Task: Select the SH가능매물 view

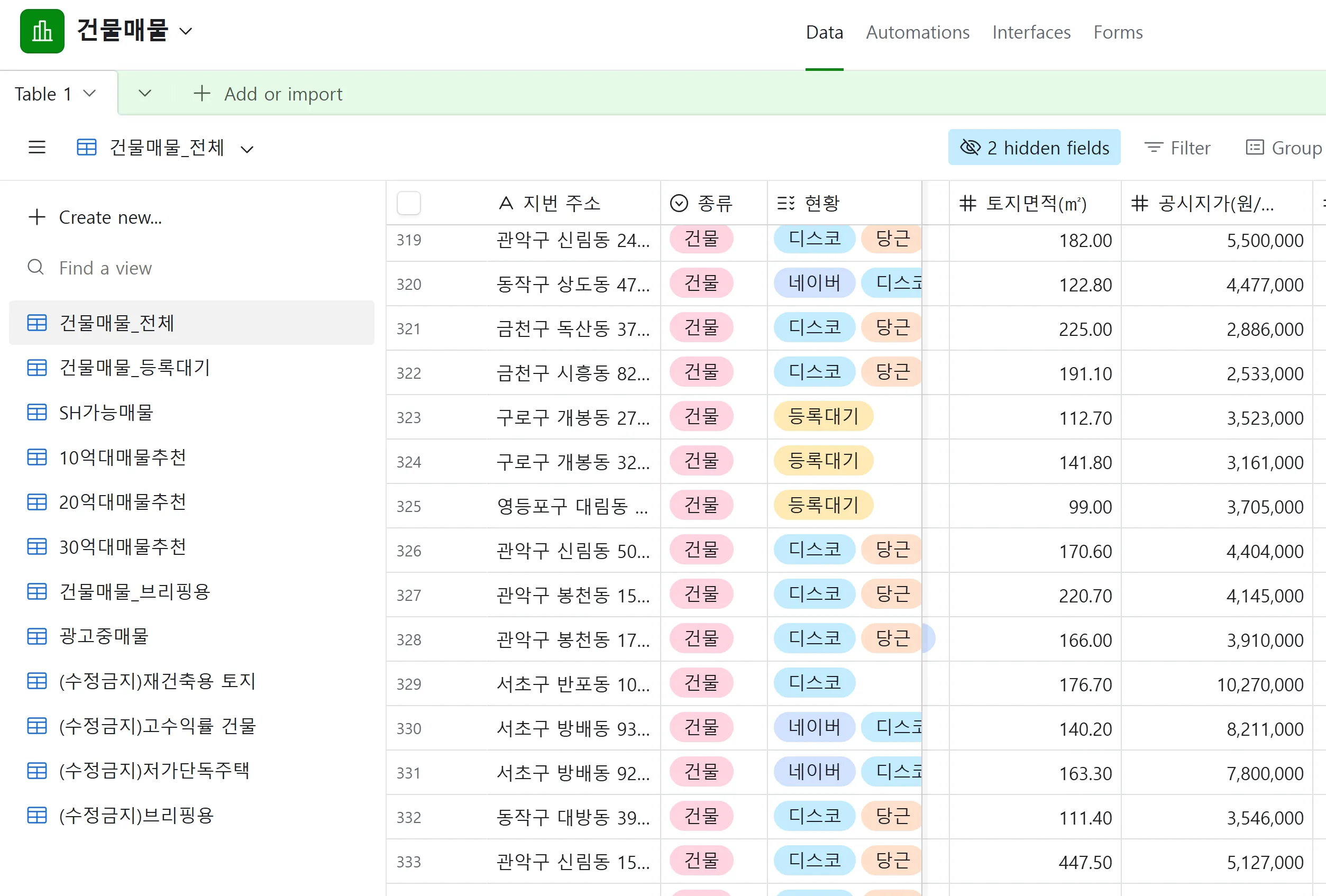Action: pos(191,413)
